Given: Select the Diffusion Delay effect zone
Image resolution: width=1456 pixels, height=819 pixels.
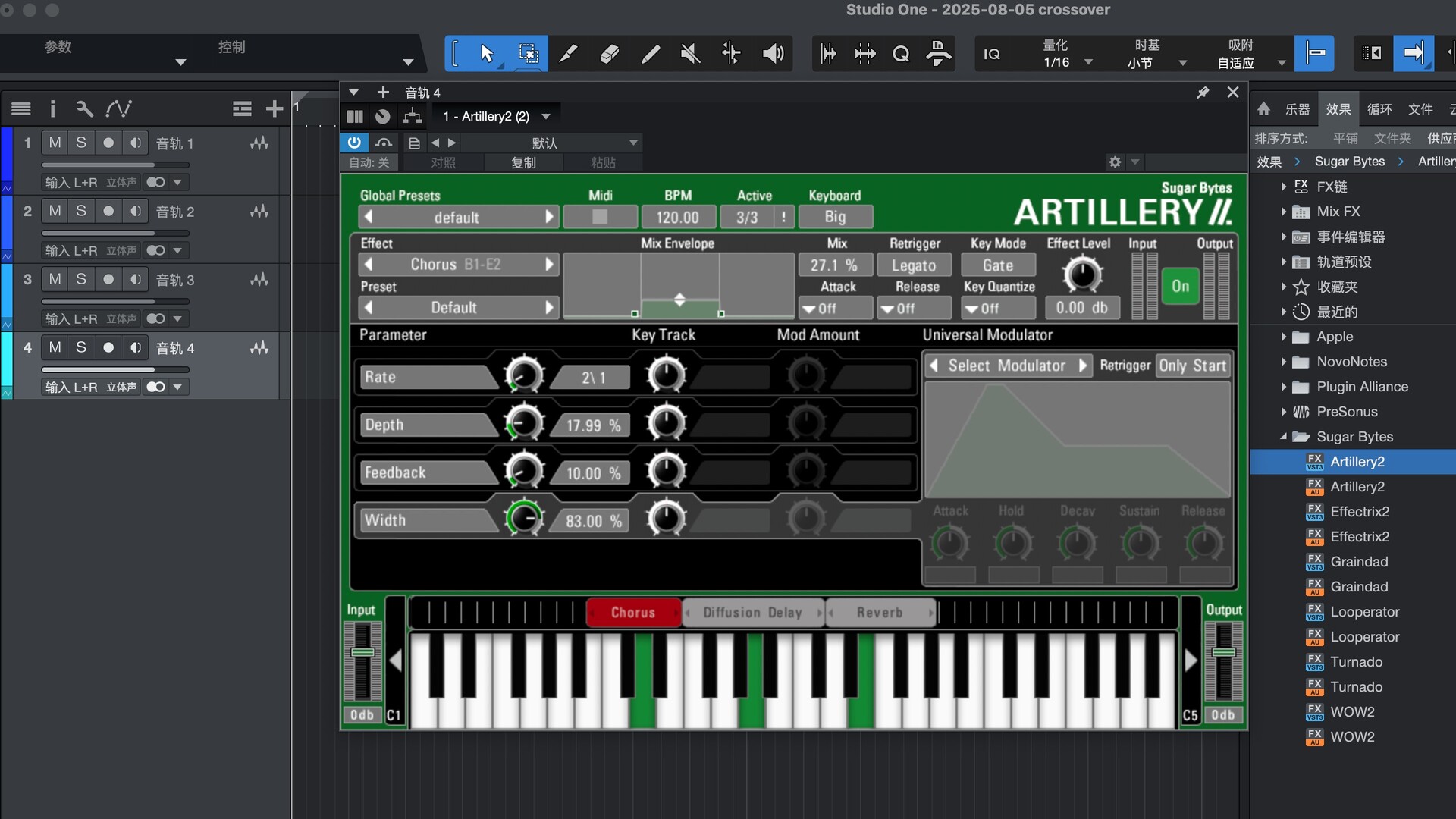Looking at the screenshot, I should pos(753,612).
